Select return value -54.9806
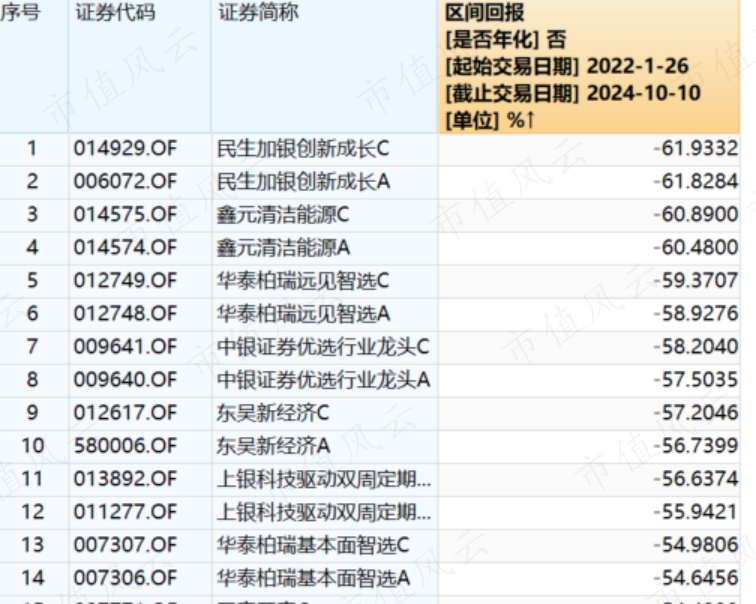Image resolution: width=756 pixels, height=604 pixels. [x=696, y=544]
